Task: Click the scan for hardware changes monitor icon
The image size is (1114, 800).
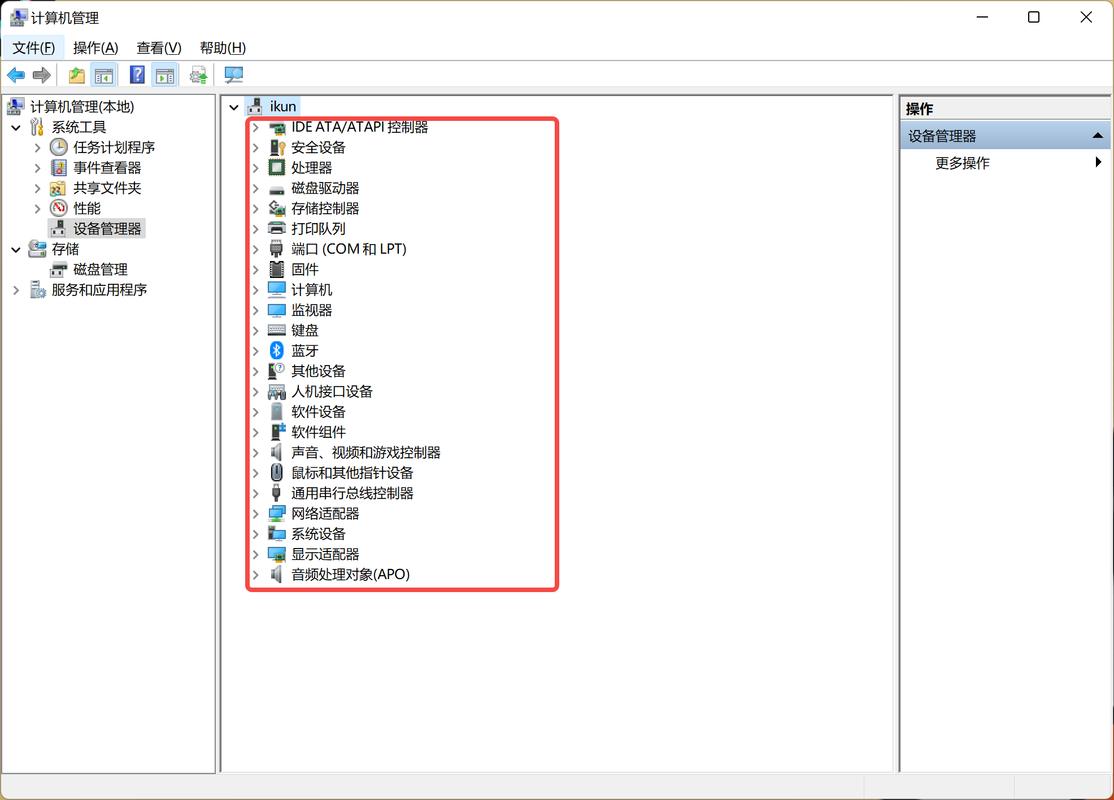Action: [x=234, y=75]
